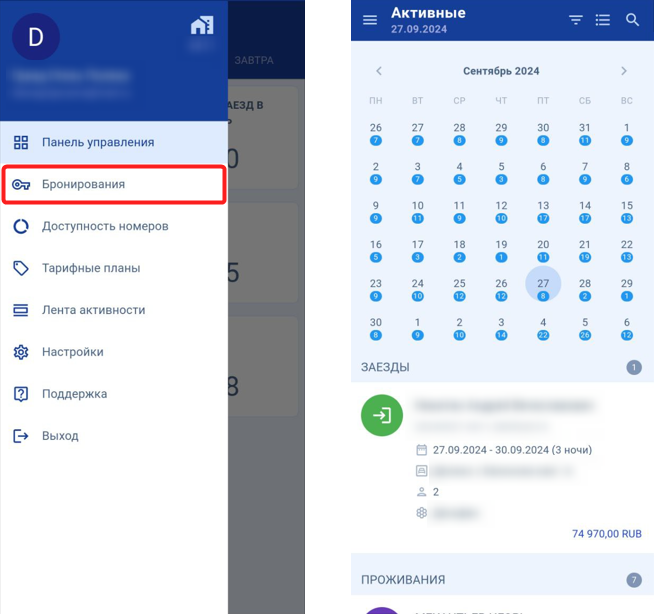Click the Активные header title
The height and width of the screenshot is (614, 654).
[x=428, y=13]
